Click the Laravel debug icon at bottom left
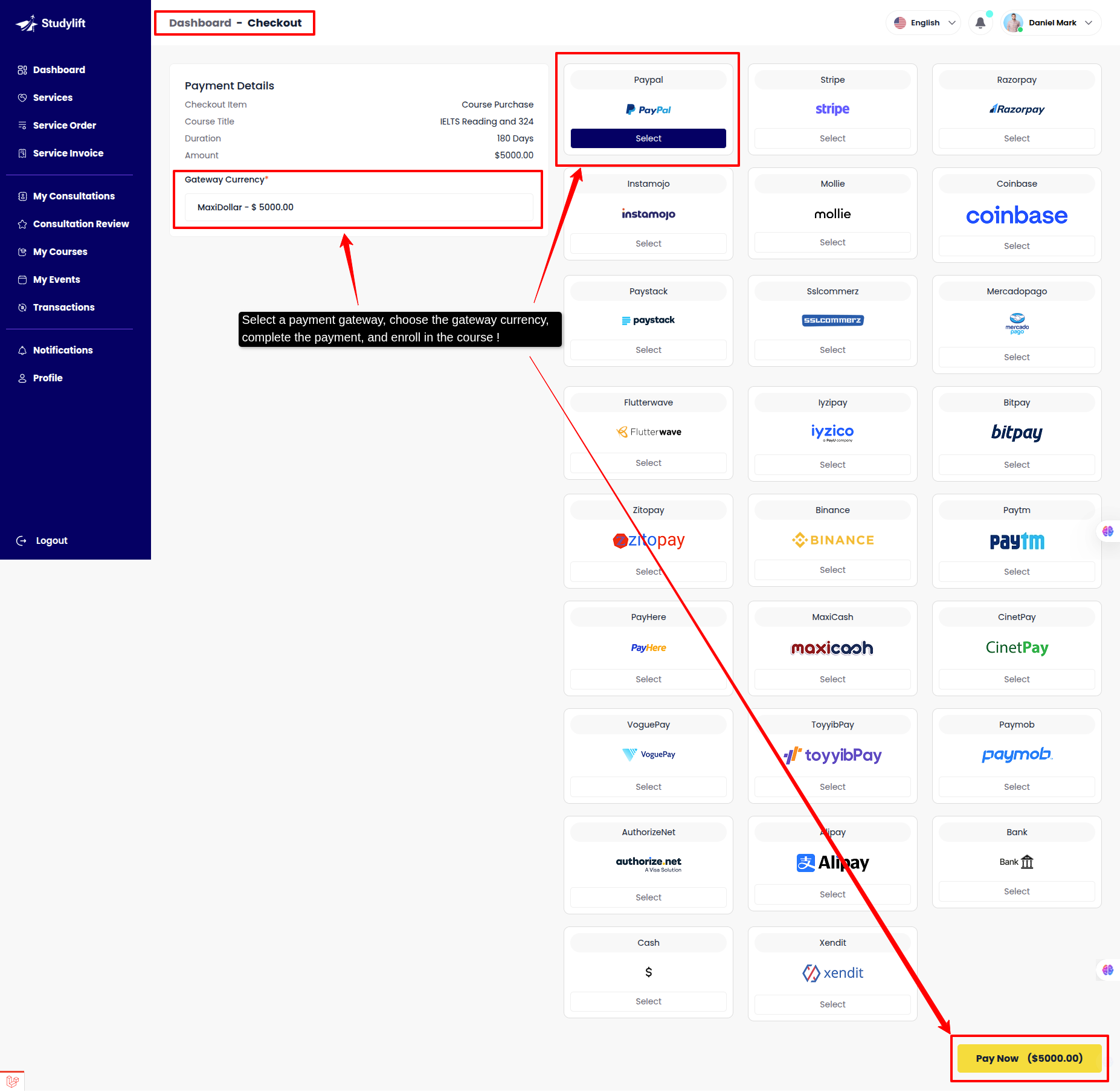 (12, 1081)
